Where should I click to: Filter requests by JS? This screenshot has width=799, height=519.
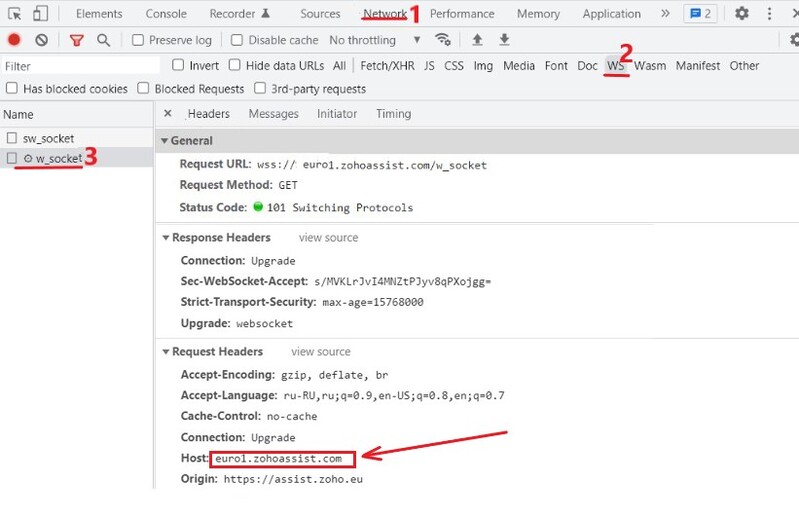[429, 66]
